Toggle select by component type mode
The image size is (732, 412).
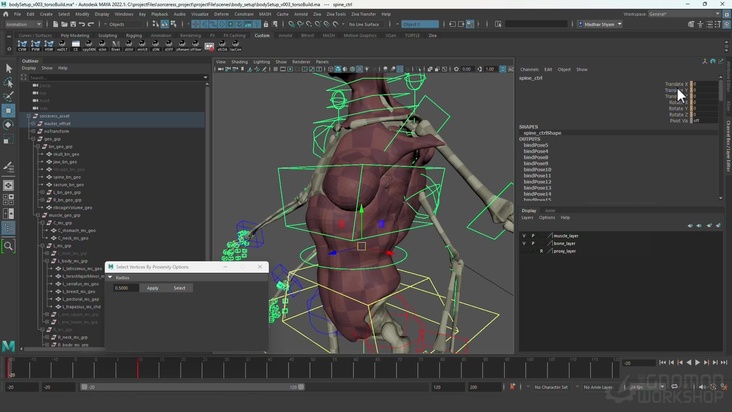point(174,24)
